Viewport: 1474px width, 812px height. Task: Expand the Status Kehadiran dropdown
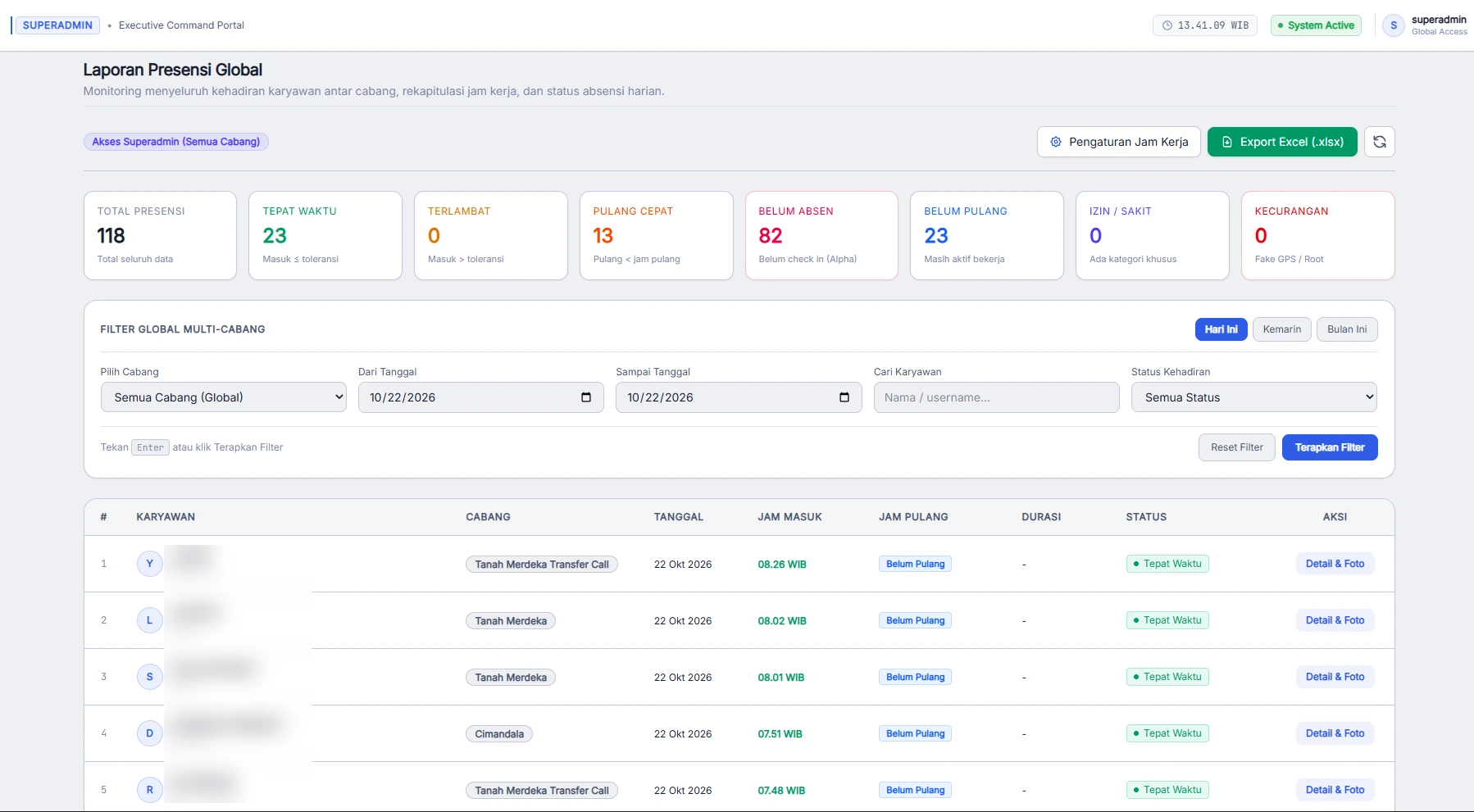pos(1254,397)
